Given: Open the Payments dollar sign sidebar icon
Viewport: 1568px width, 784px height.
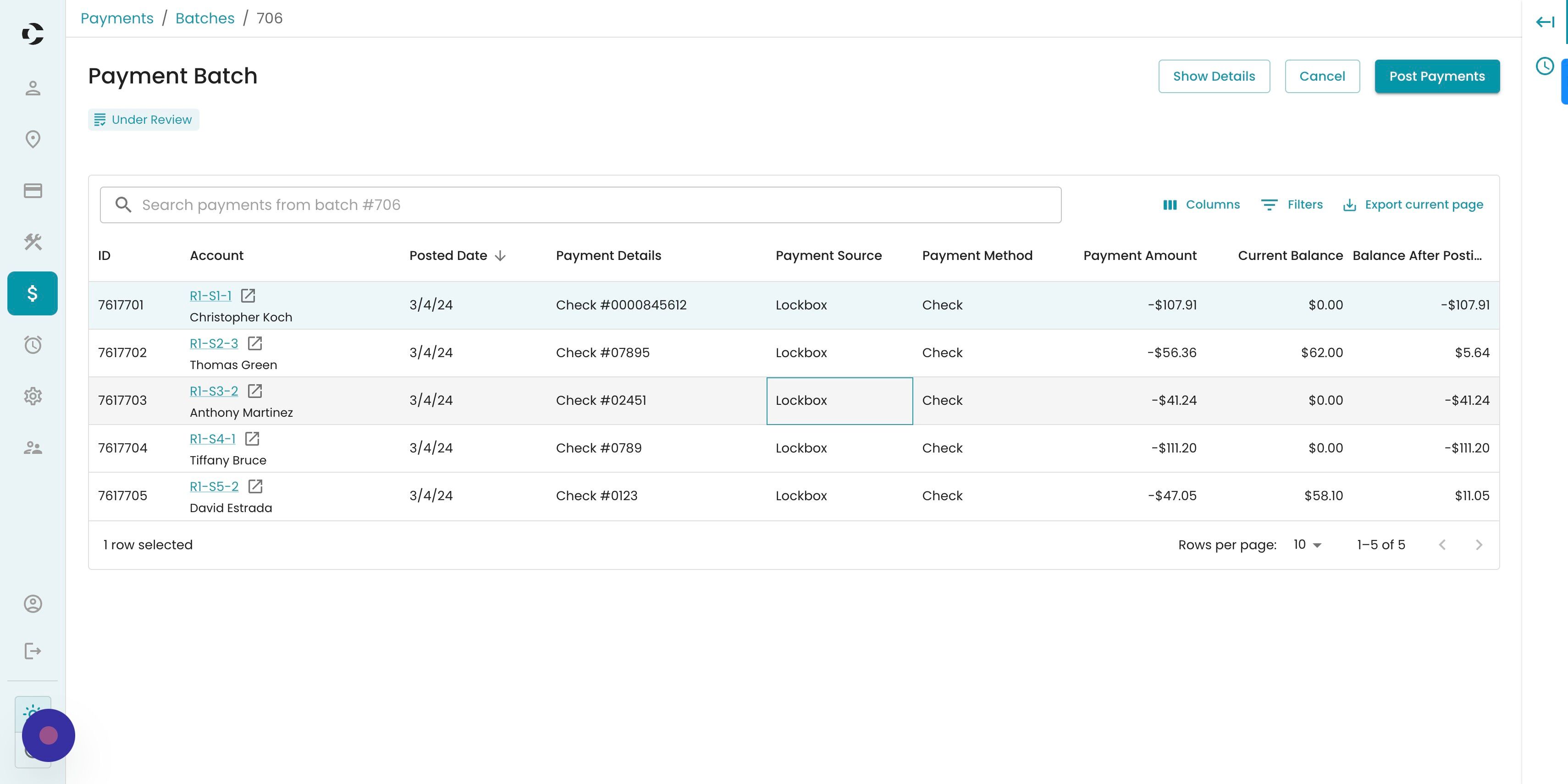Looking at the screenshot, I should pos(32,293).
